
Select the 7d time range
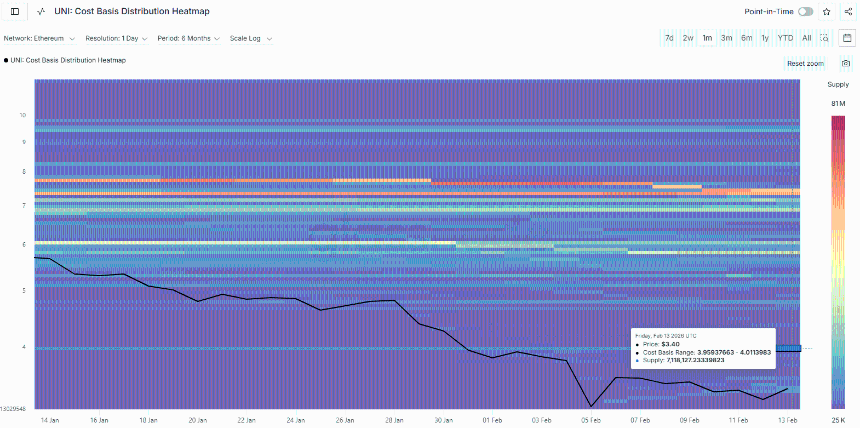point(669,38)
